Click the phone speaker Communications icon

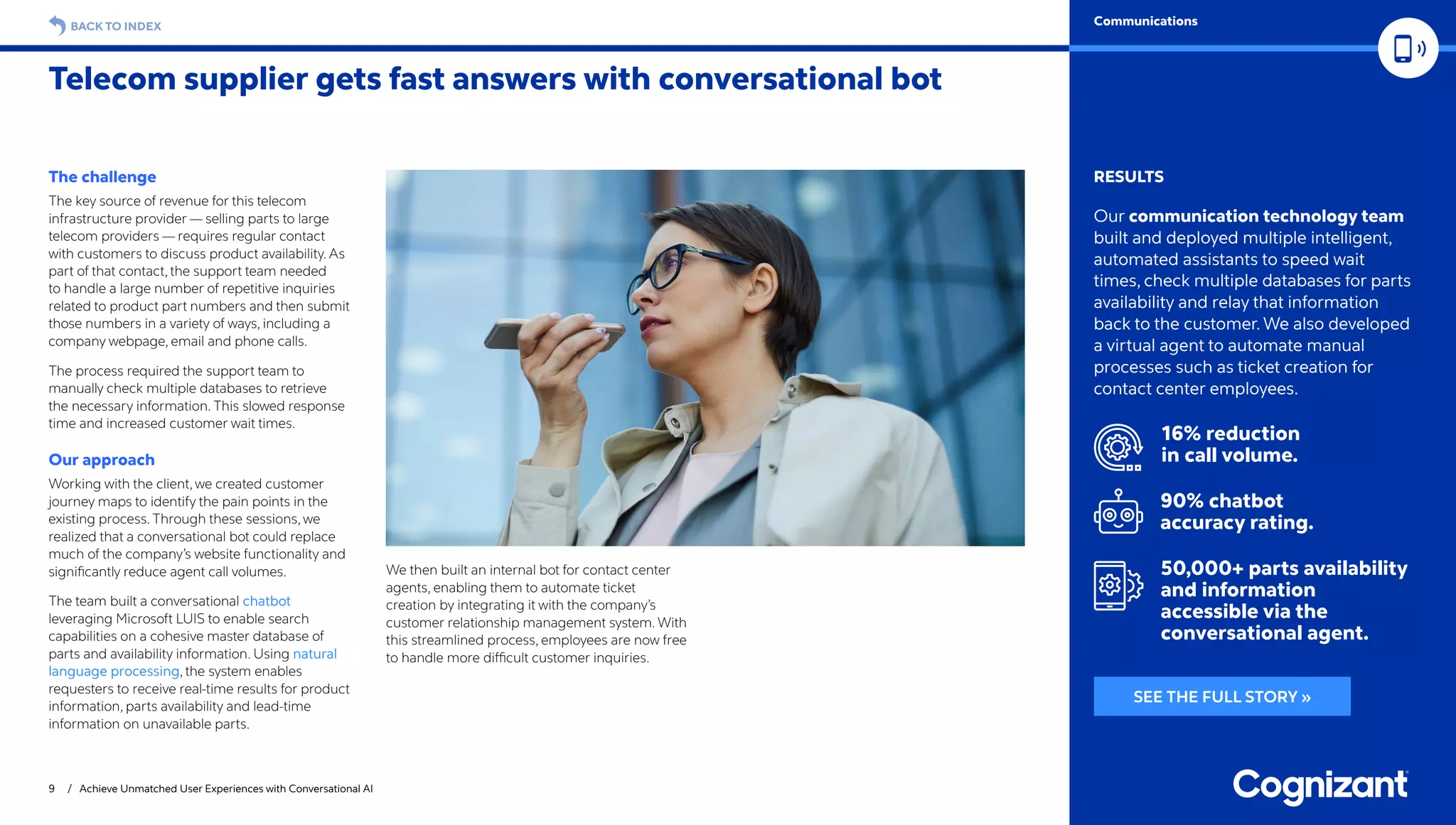pos(1408,48)
